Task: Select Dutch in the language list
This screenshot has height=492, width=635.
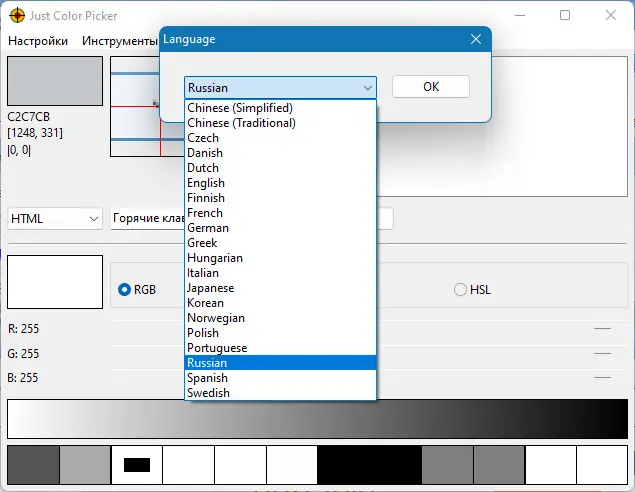Action: [280, 168]
